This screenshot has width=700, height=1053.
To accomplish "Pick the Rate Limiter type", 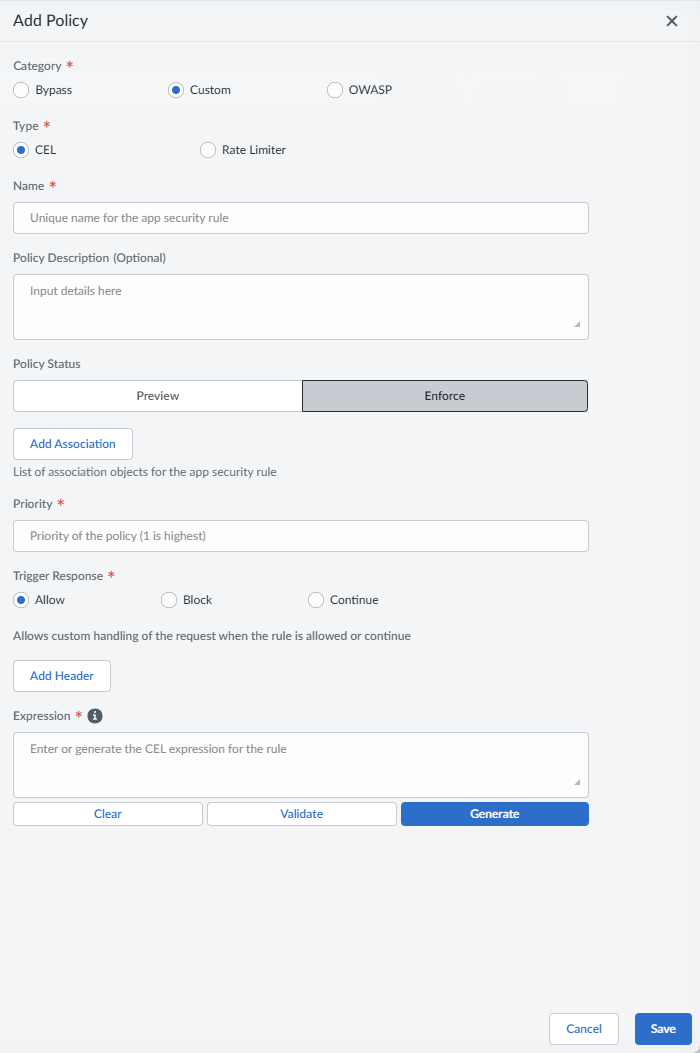I will (x=208, y=150).
